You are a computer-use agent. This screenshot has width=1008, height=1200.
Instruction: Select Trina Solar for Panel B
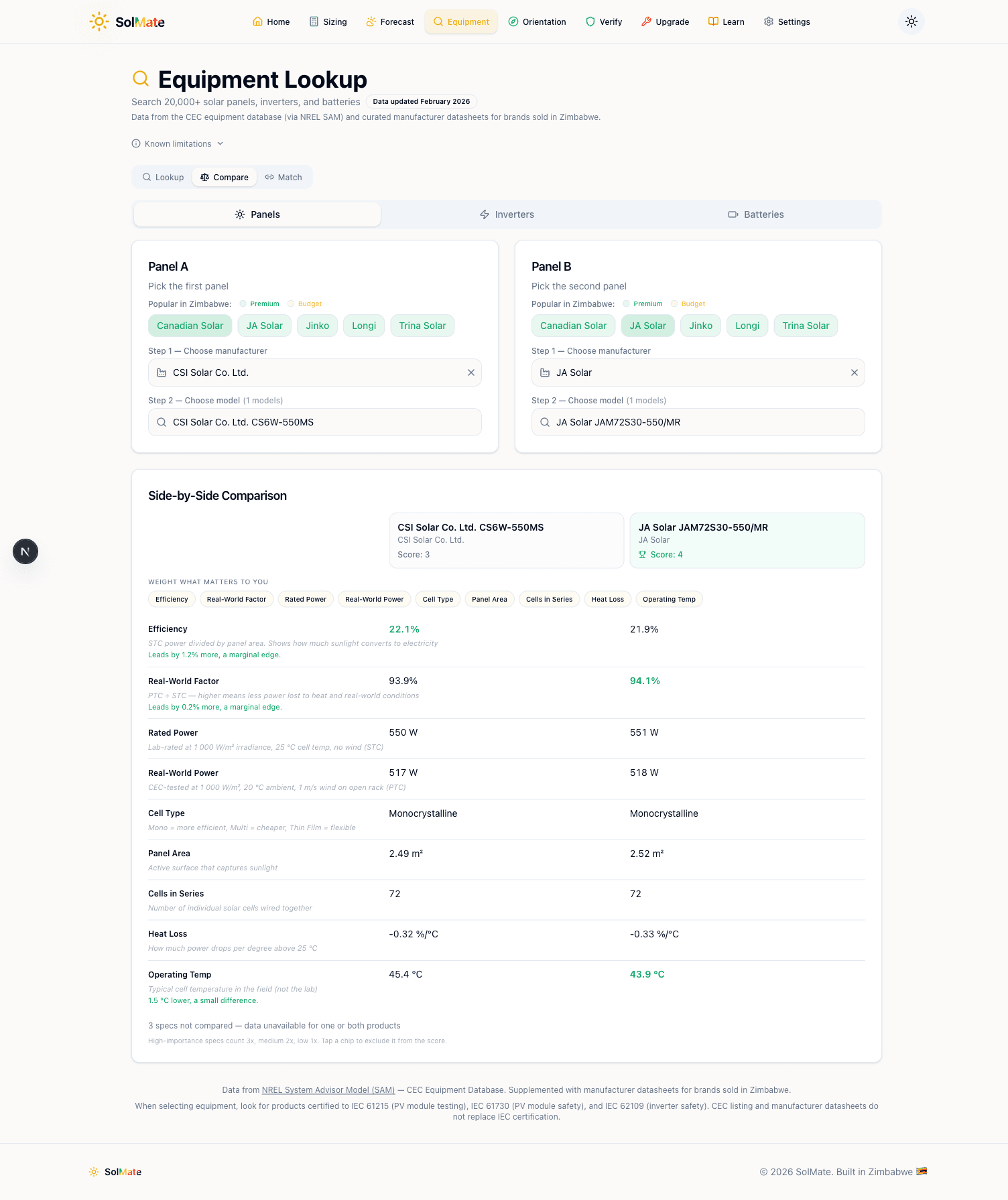pos(806,326)
